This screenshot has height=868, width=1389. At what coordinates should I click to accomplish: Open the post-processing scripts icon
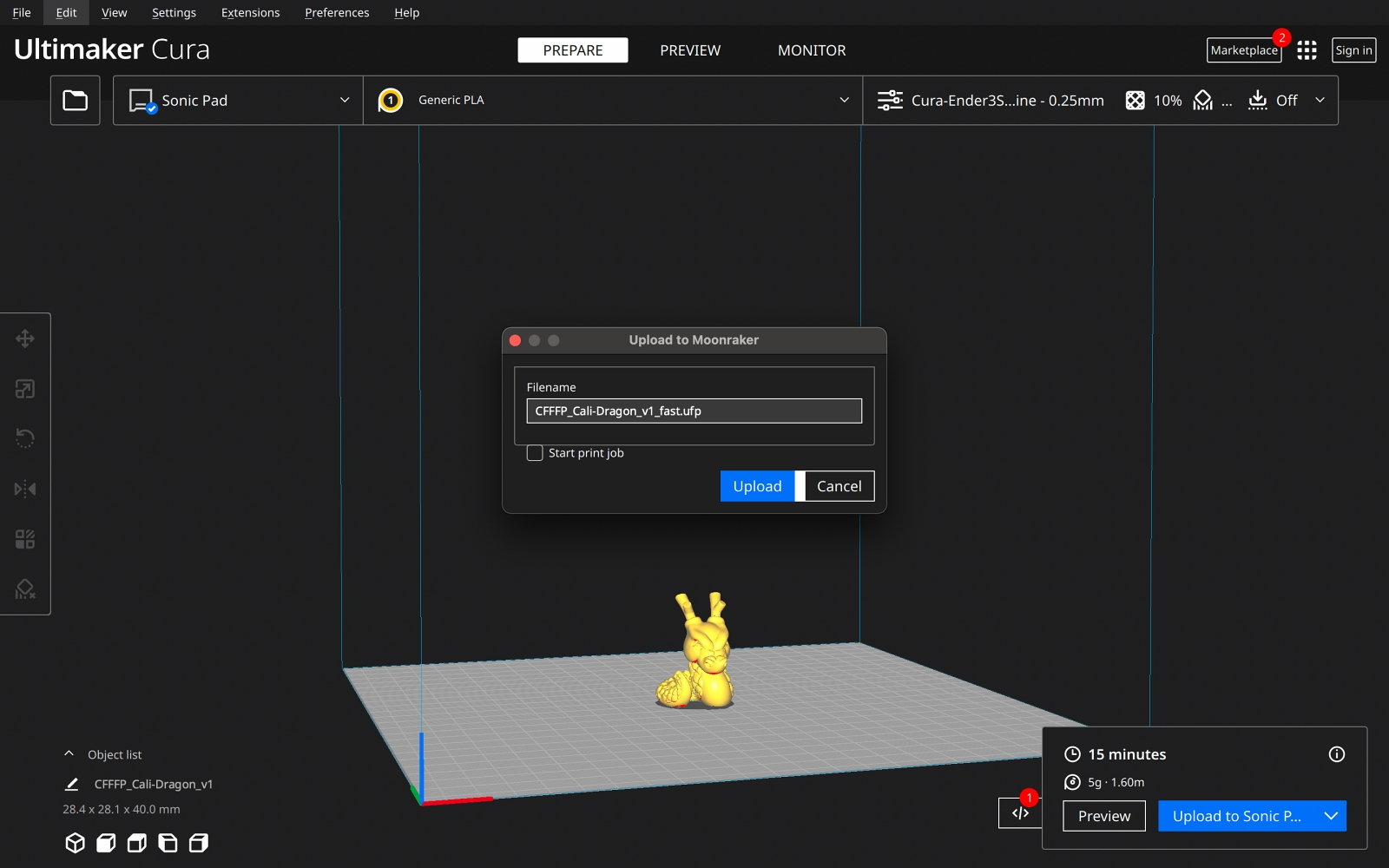tap(1020, 813)
